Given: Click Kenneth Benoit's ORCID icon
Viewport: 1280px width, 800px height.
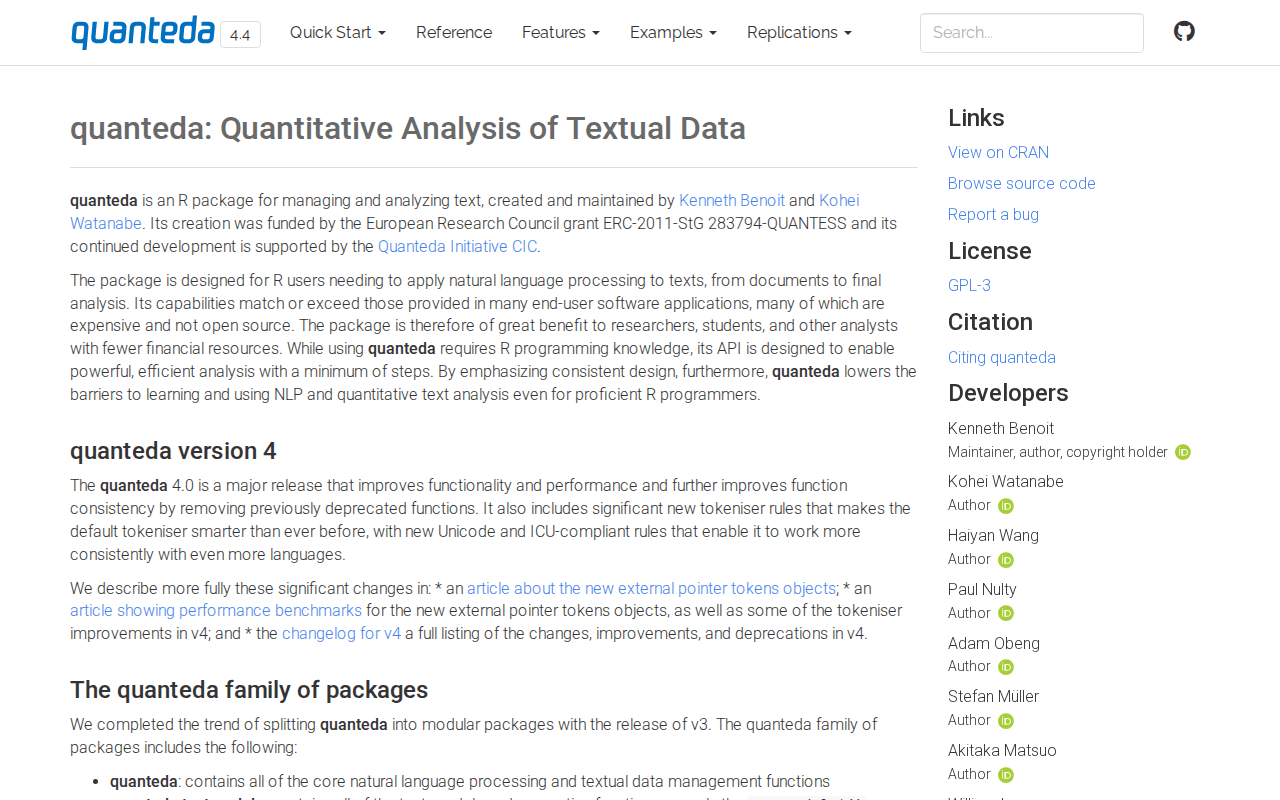Looking at the screenshot, I should coord(1183,452).
